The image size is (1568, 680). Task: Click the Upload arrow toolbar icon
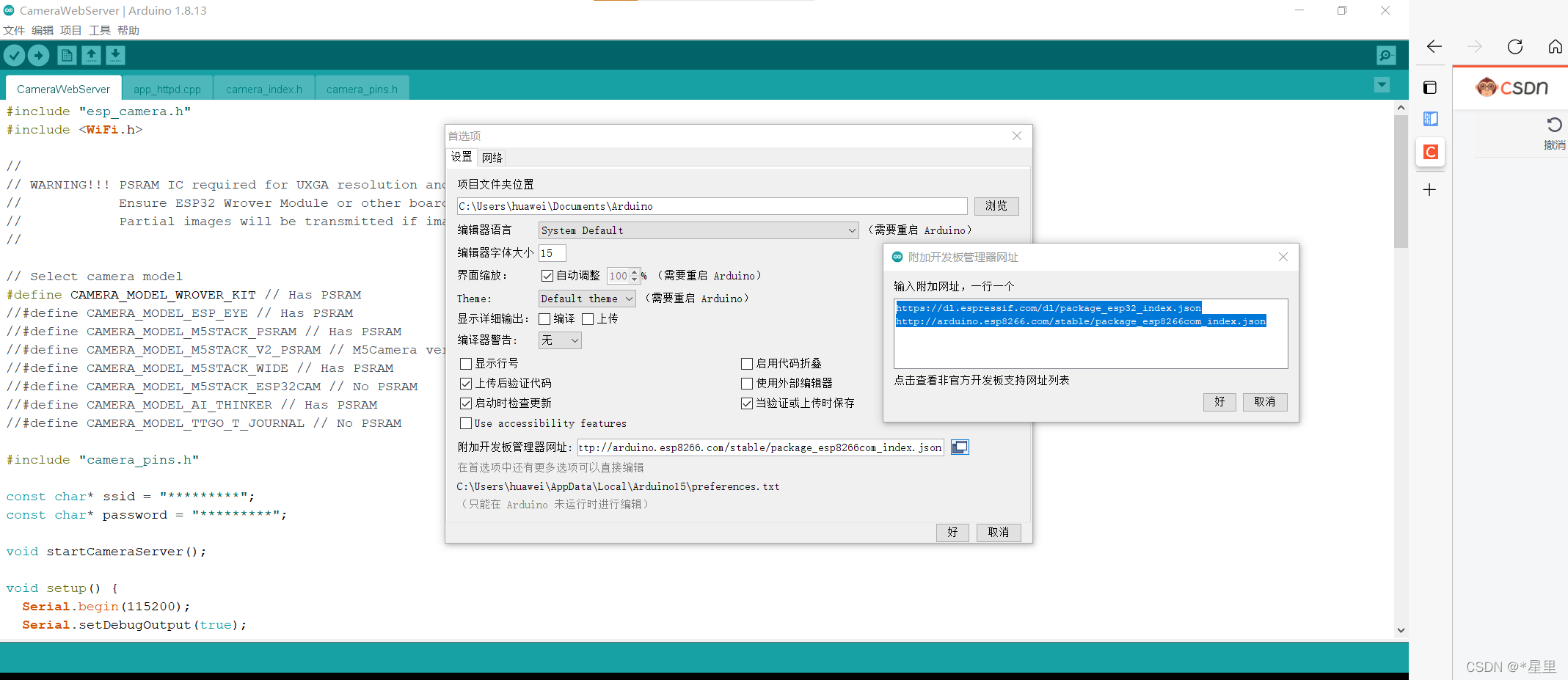pyautogui.click(x=38, y=55)
